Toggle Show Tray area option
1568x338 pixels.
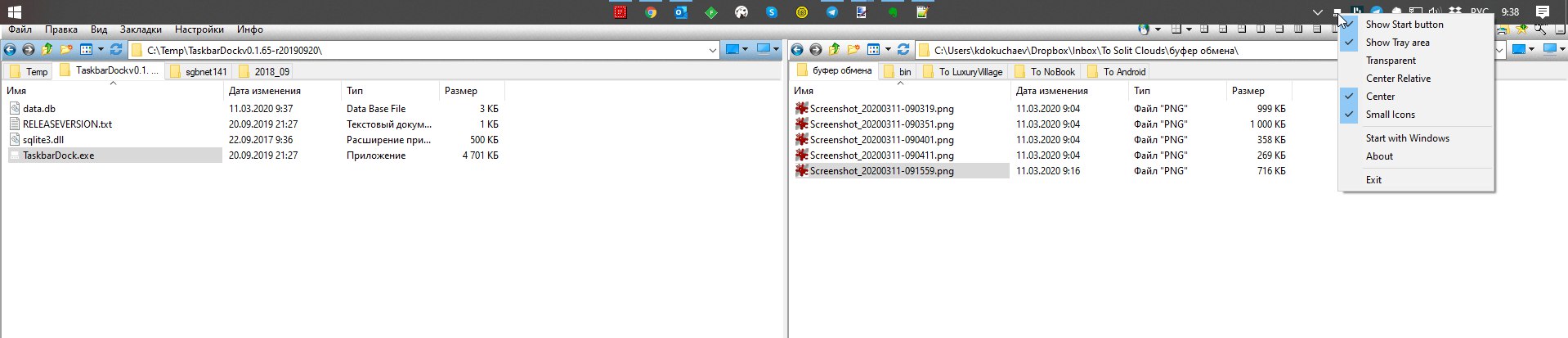coord(1416,43)
